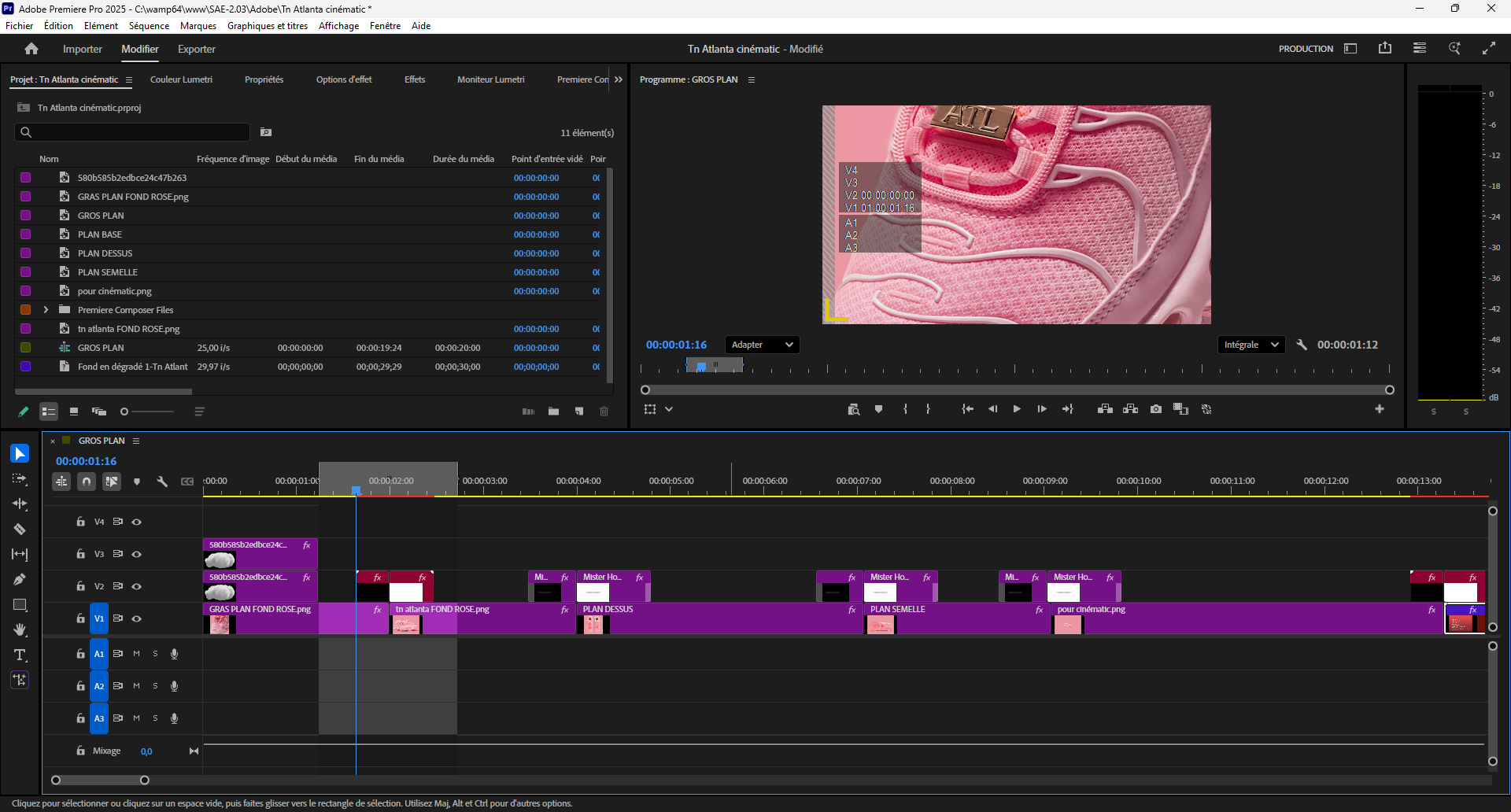This screenshot has height=812, width=1511.
Task: Open the program monitor Button Editor plus
Action: (x=1380, y=409)
